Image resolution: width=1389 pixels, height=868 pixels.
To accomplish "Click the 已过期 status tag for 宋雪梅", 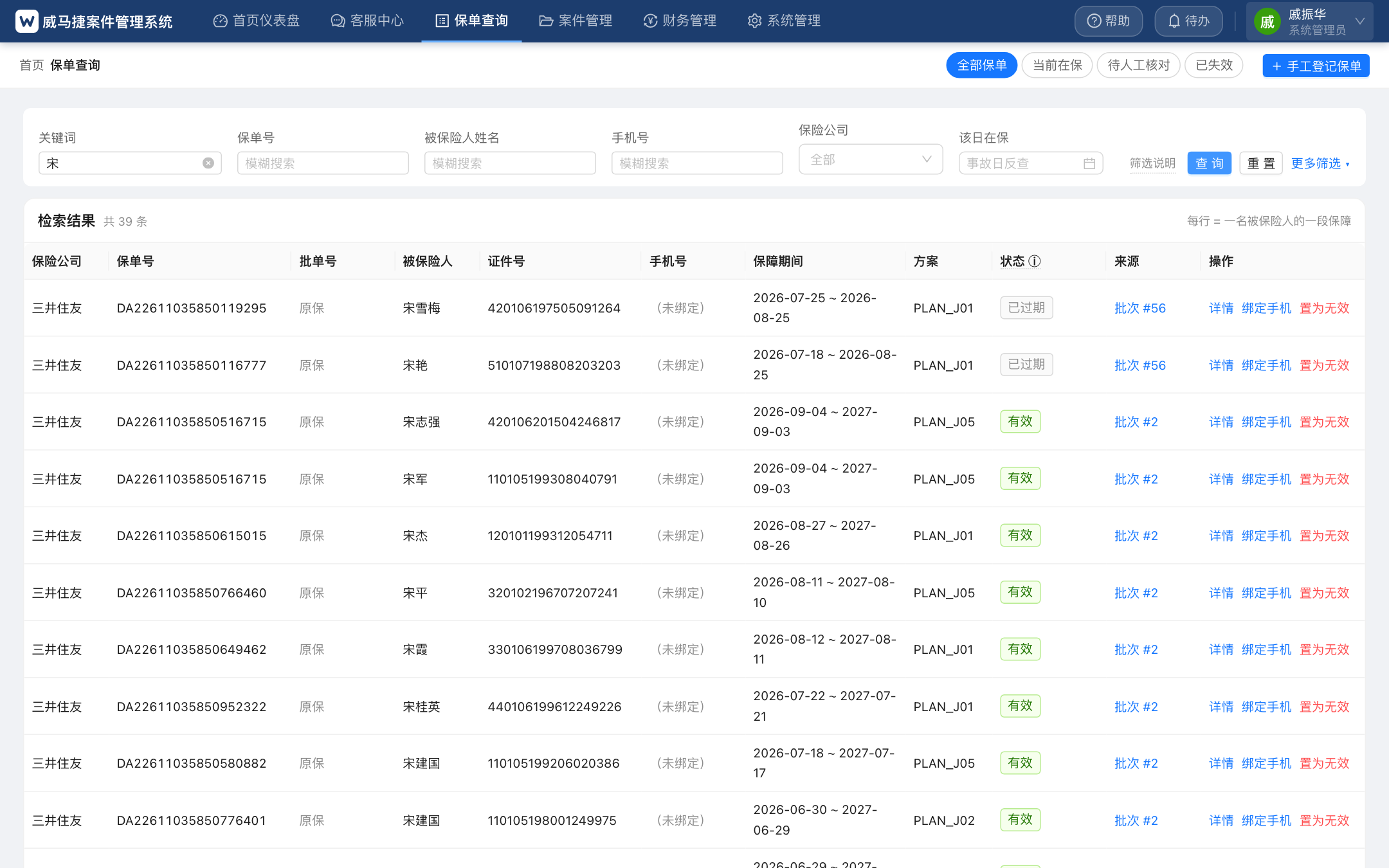I will coord(1026,307).
